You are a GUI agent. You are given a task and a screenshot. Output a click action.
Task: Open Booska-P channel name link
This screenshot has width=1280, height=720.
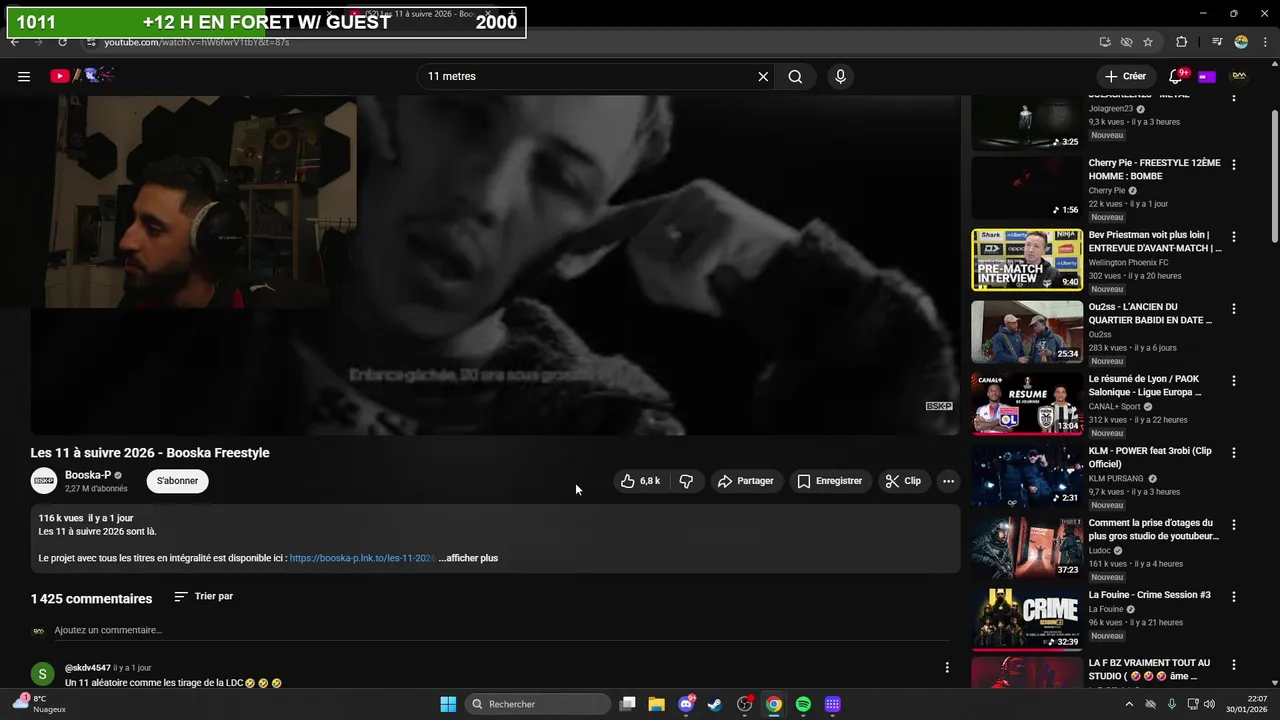point(88,475)
